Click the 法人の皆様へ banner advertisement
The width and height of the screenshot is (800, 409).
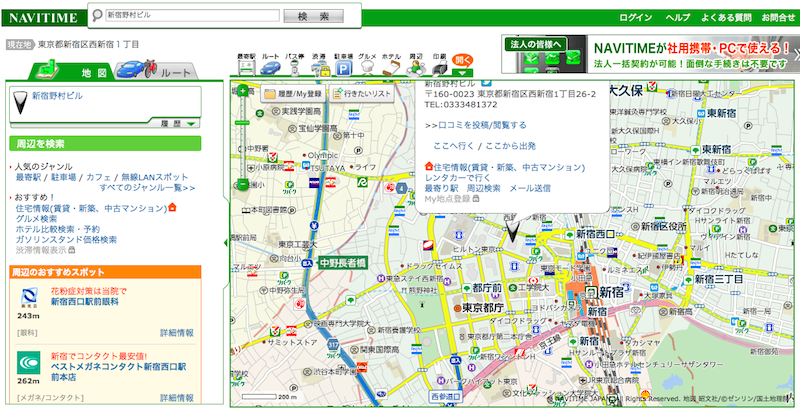[649, 54]
